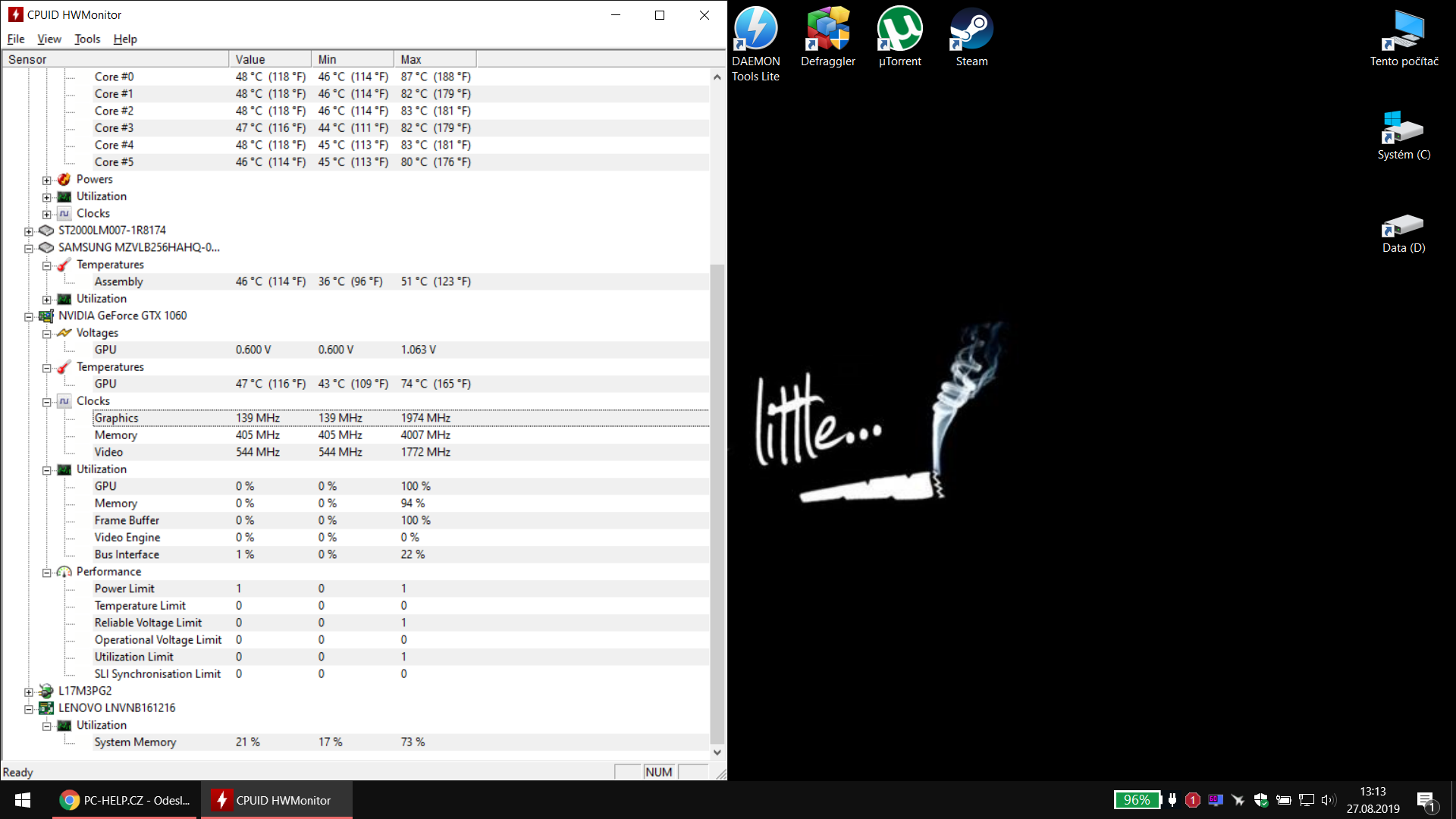Click the scroll down arrow of the sensor list

point(717,752)
